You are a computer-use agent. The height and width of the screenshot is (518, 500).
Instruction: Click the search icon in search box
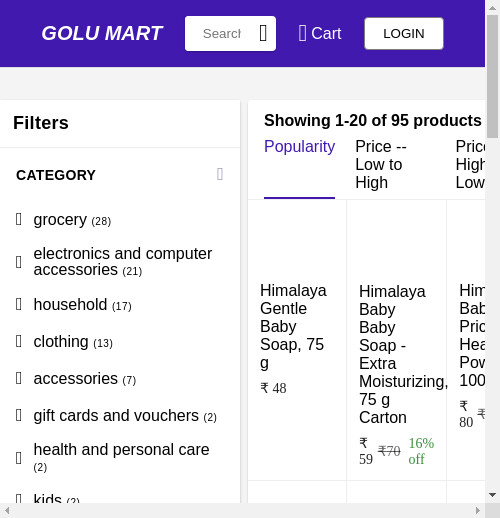[x=263, y=33]
